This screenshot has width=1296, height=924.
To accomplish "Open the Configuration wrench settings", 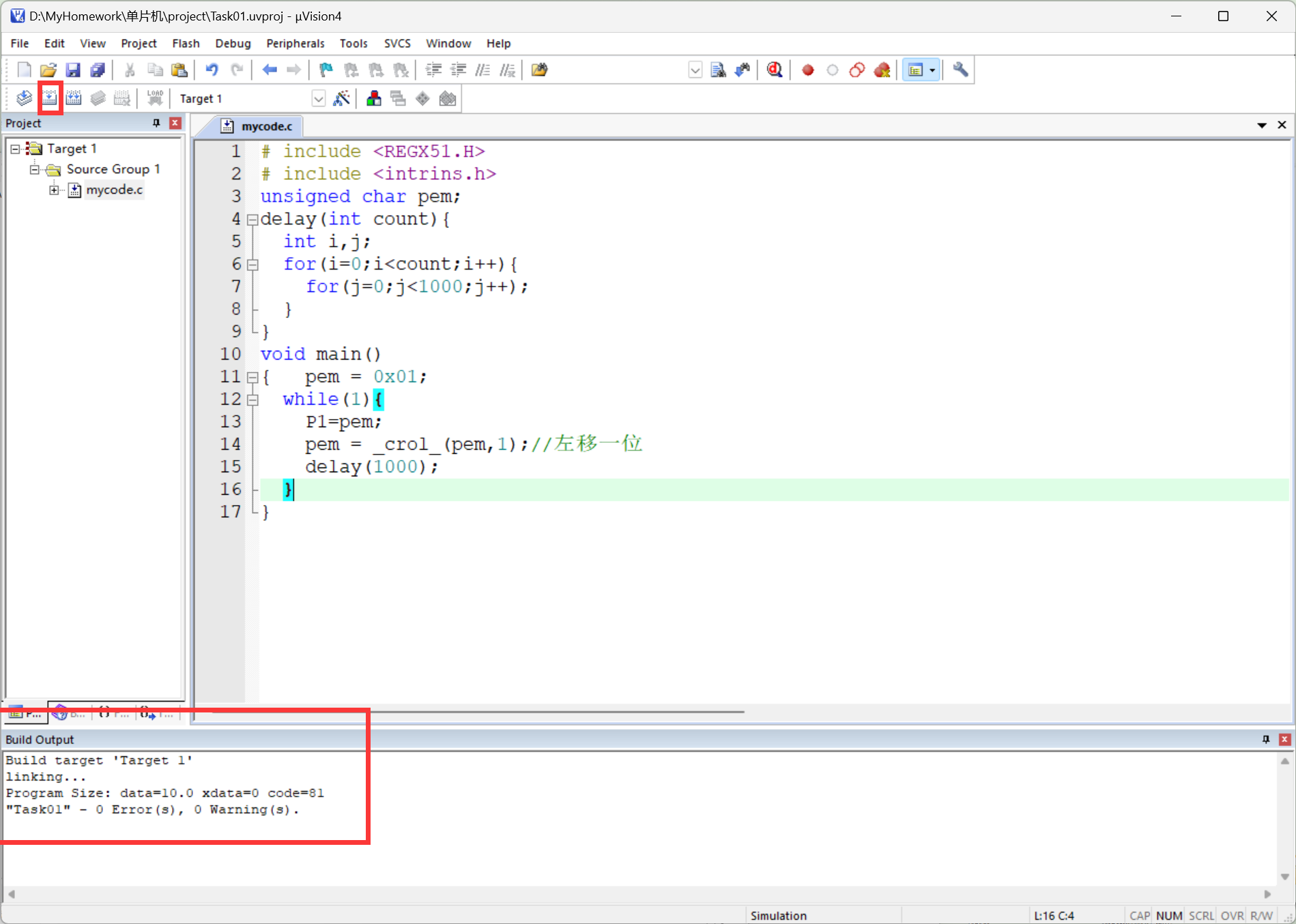I will [960, 70].
